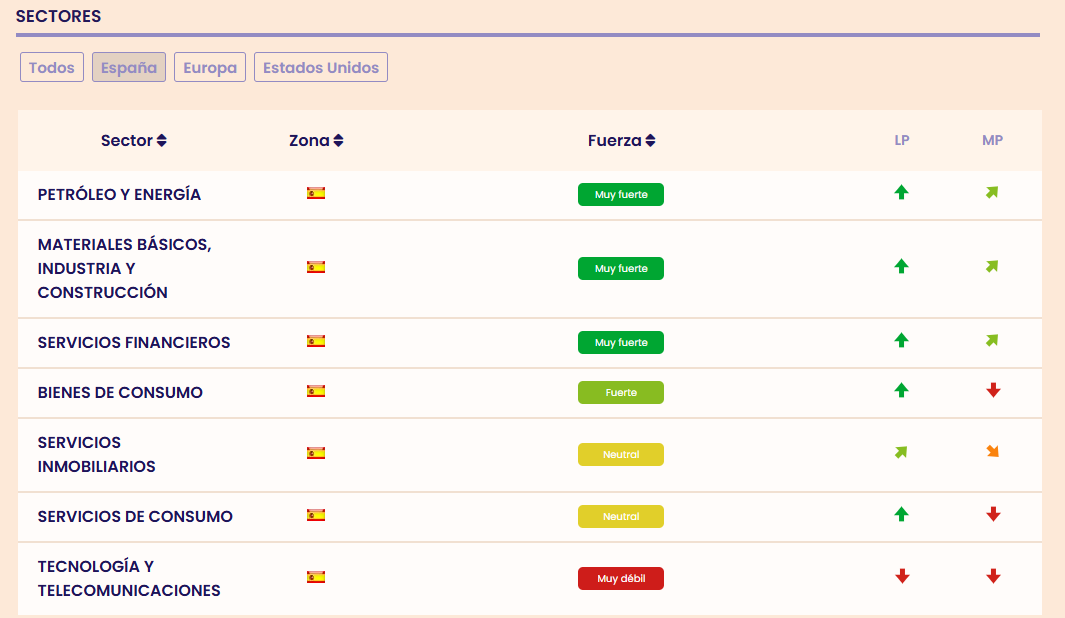Click red MP down arrow for Bienes de Consumo
1065x618 pixels.
click(993, 391)
